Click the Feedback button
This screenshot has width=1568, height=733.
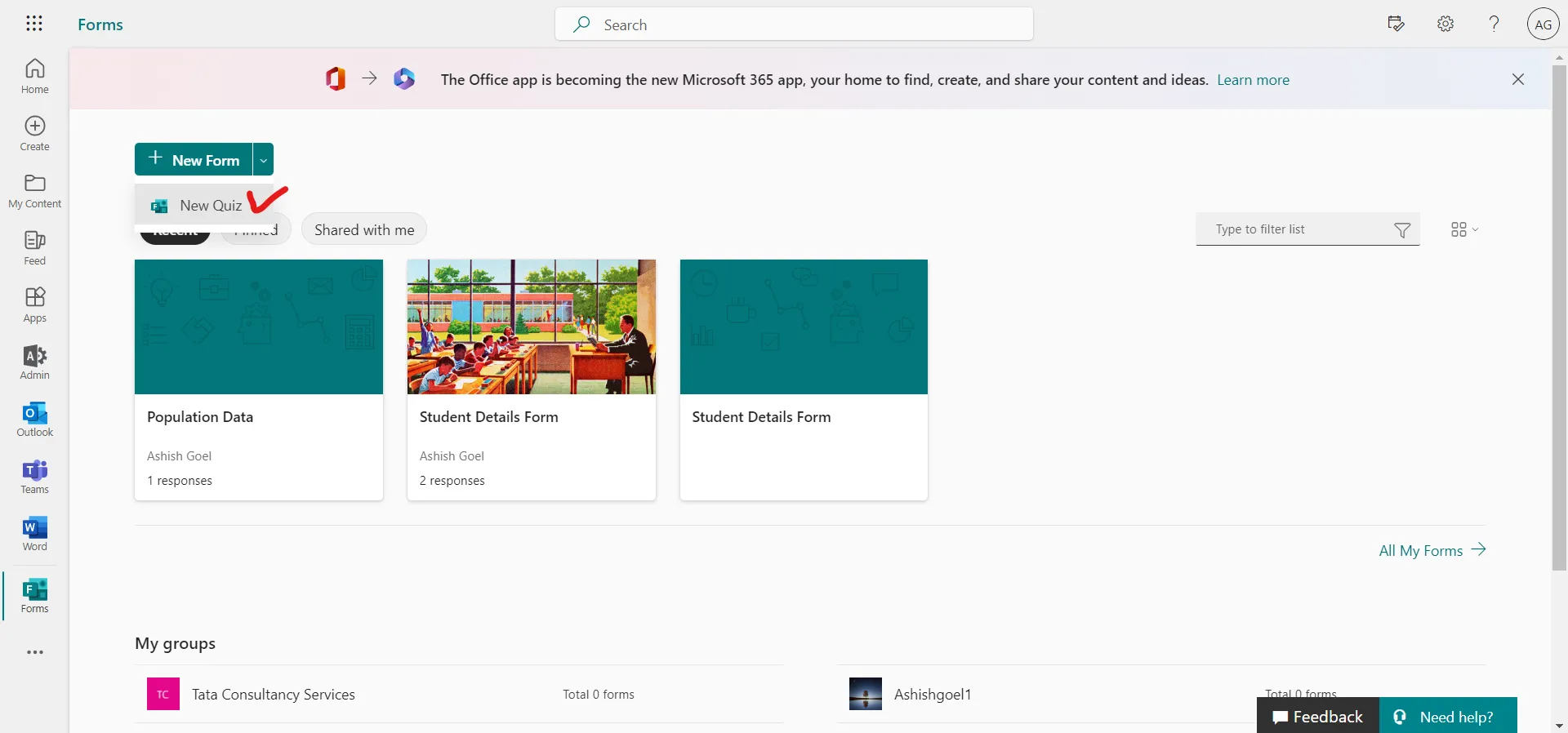click(1317, 716)
